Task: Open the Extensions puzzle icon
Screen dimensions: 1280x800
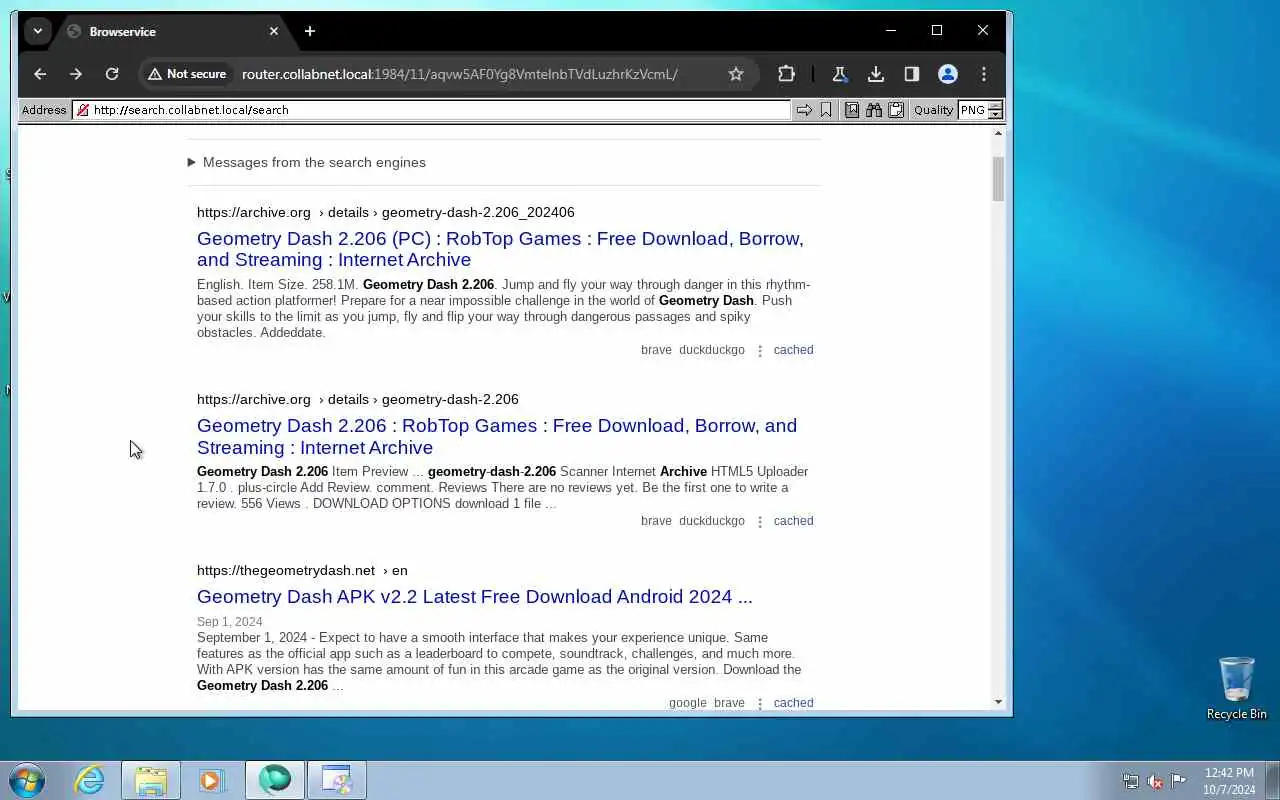Action: [x=786, y=74]
